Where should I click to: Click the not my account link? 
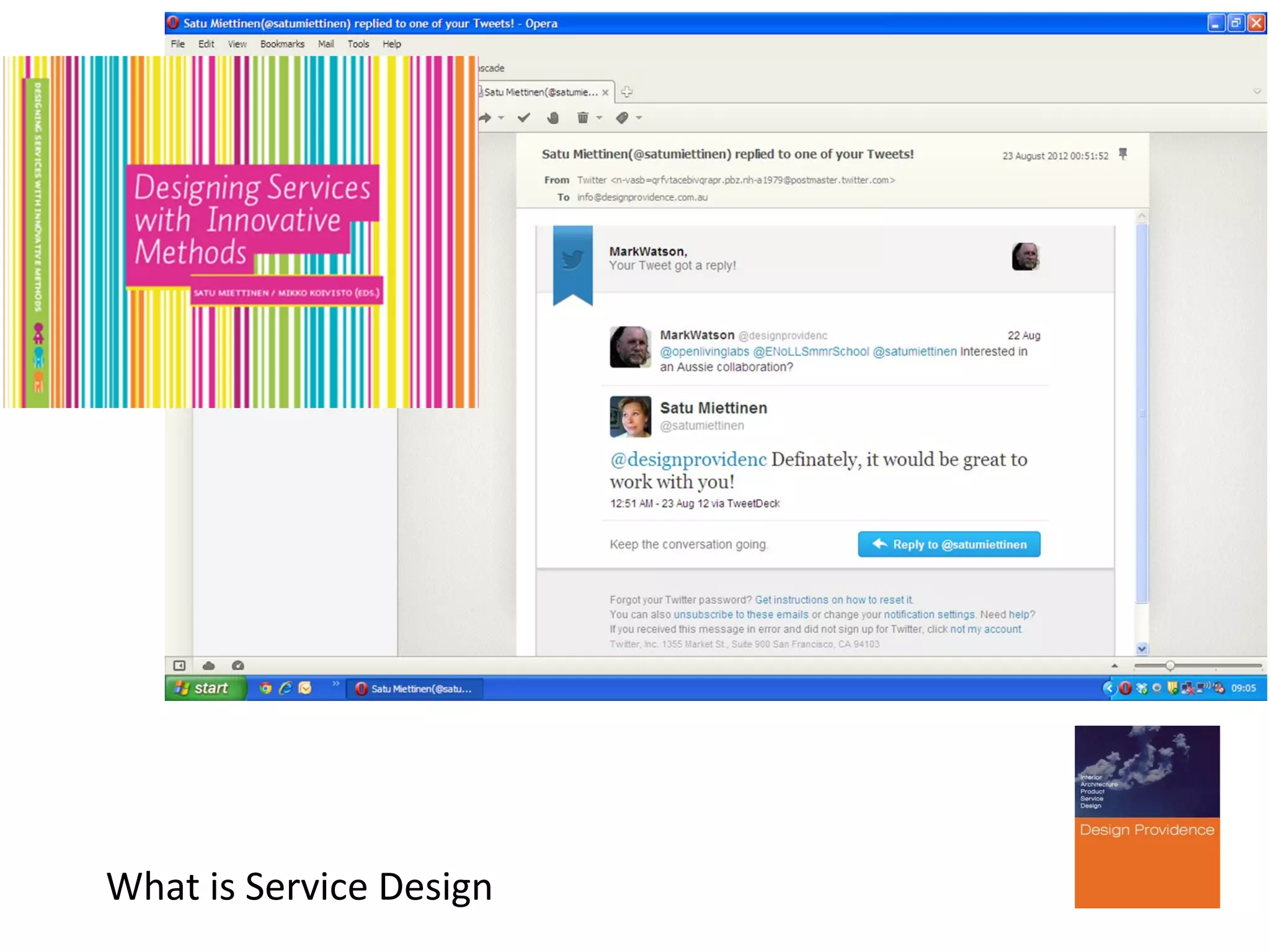tap(985, 630)
